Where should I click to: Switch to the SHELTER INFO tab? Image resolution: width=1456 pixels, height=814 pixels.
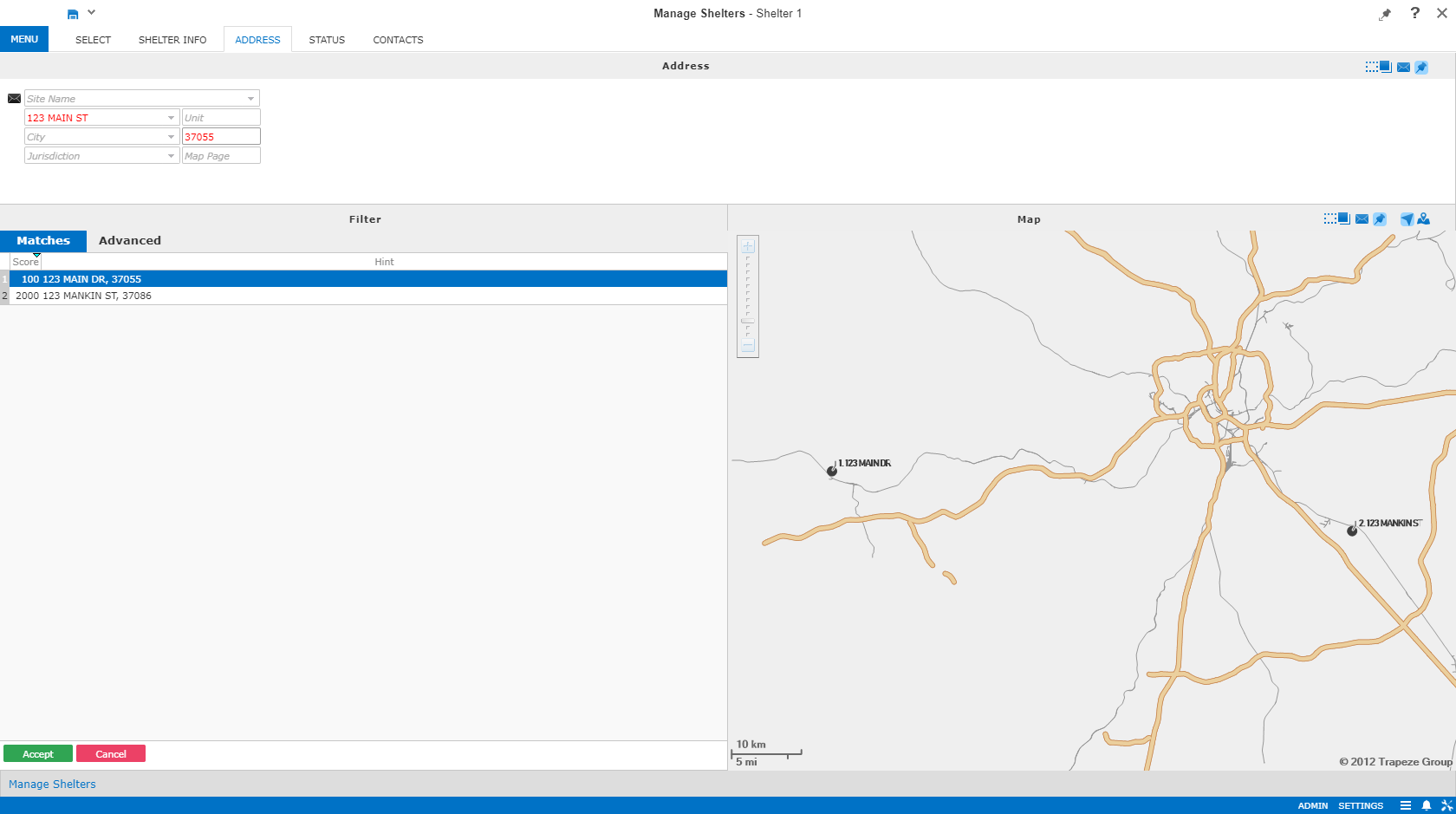coord(172,40)
